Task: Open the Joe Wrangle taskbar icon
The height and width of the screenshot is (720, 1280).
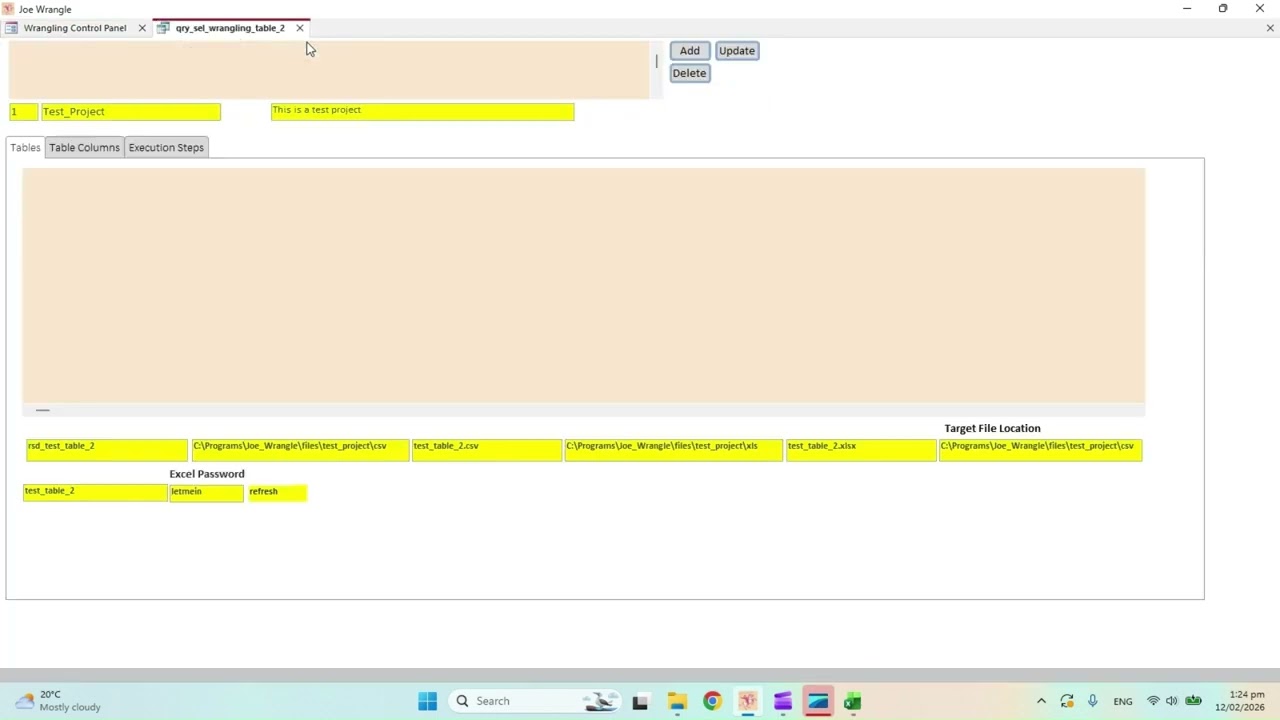Action: pos(747,701)
